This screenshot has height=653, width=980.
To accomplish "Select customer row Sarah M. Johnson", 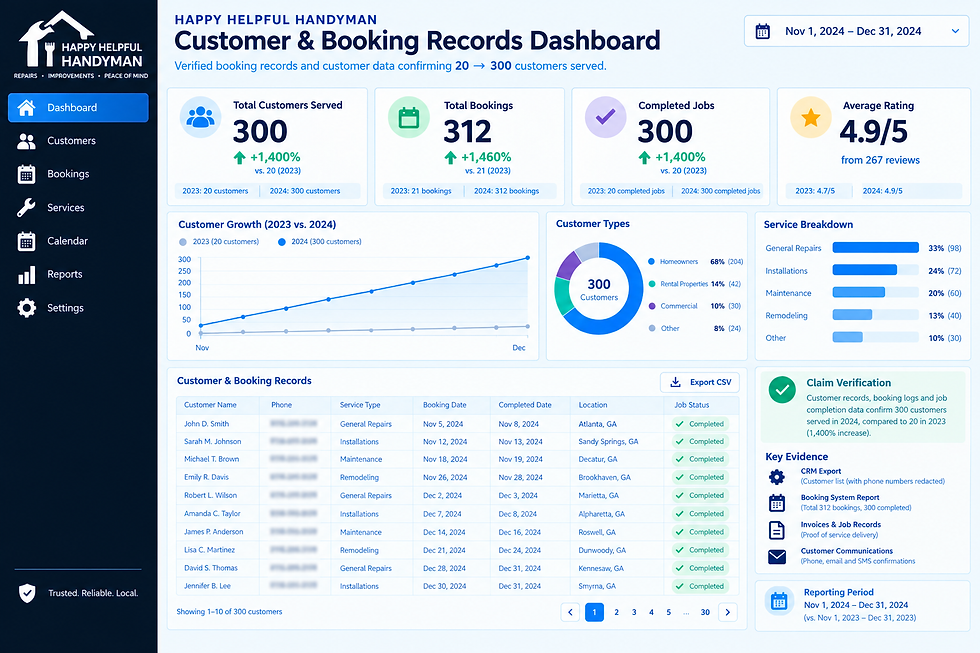I will (458, 442).
